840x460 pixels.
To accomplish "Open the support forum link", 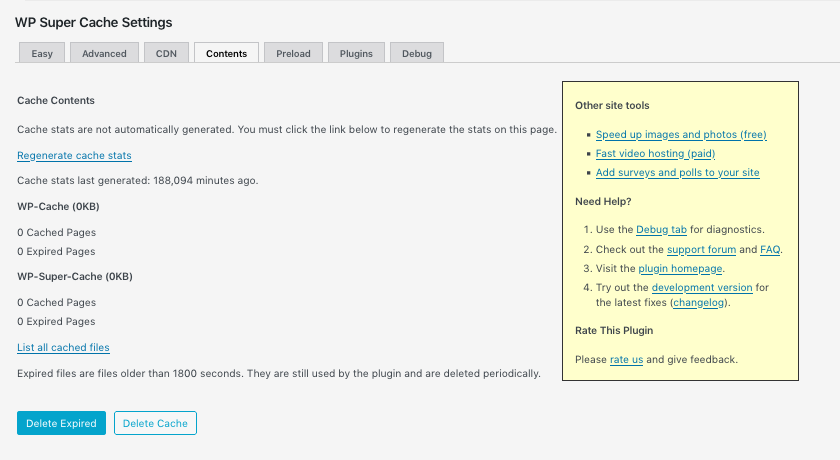I will pos(701,250).
